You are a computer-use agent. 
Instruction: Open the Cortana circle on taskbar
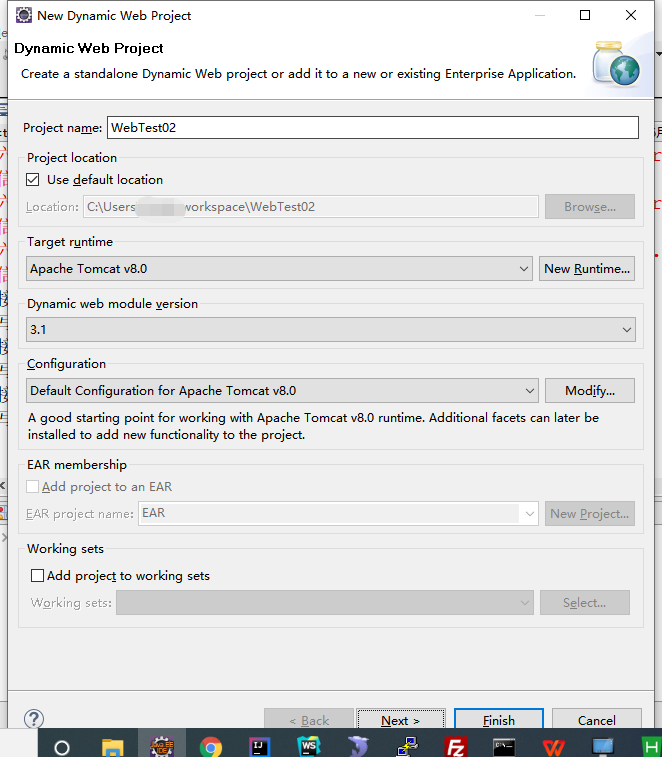(x=62, y=748)
